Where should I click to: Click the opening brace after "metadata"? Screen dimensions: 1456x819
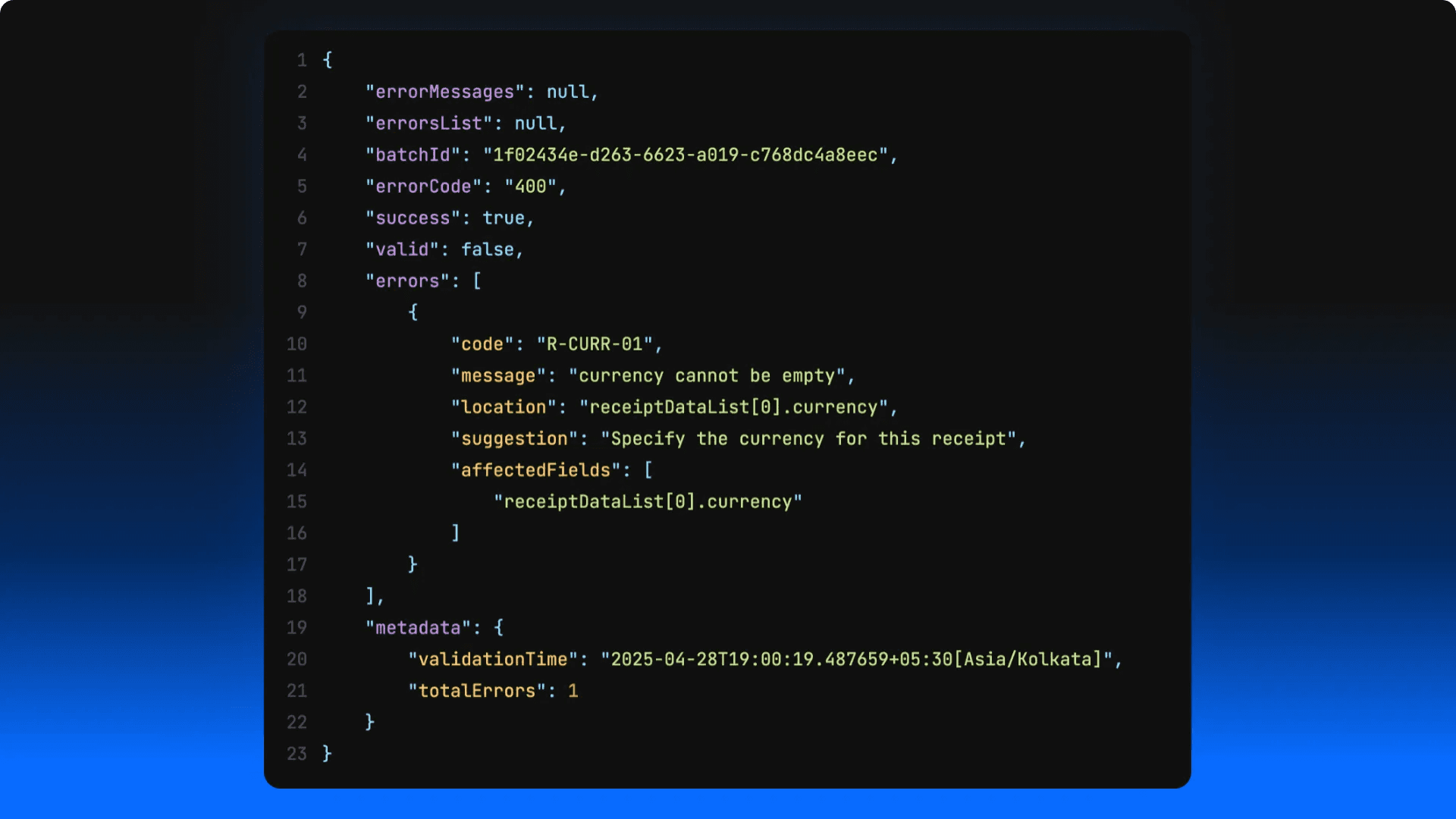pos(498,628)
